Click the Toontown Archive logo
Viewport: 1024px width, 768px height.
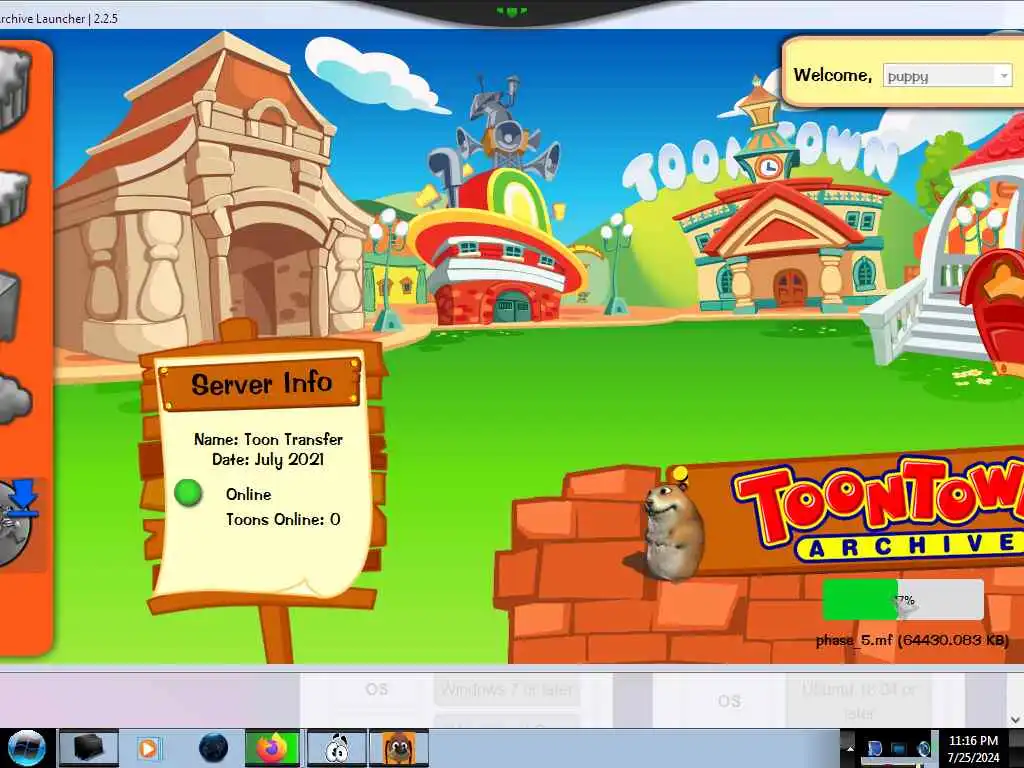coord(878,509)
